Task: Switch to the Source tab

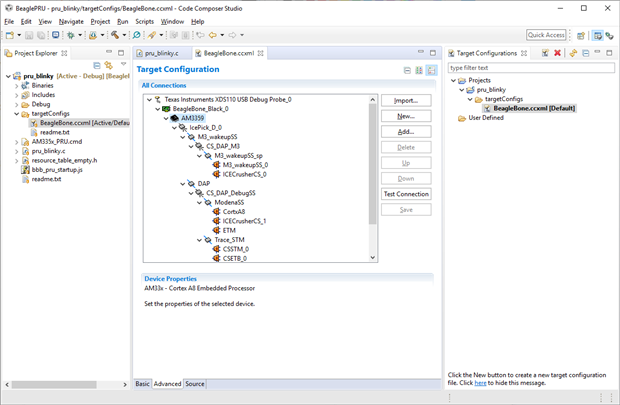Action: pos(195,384)
